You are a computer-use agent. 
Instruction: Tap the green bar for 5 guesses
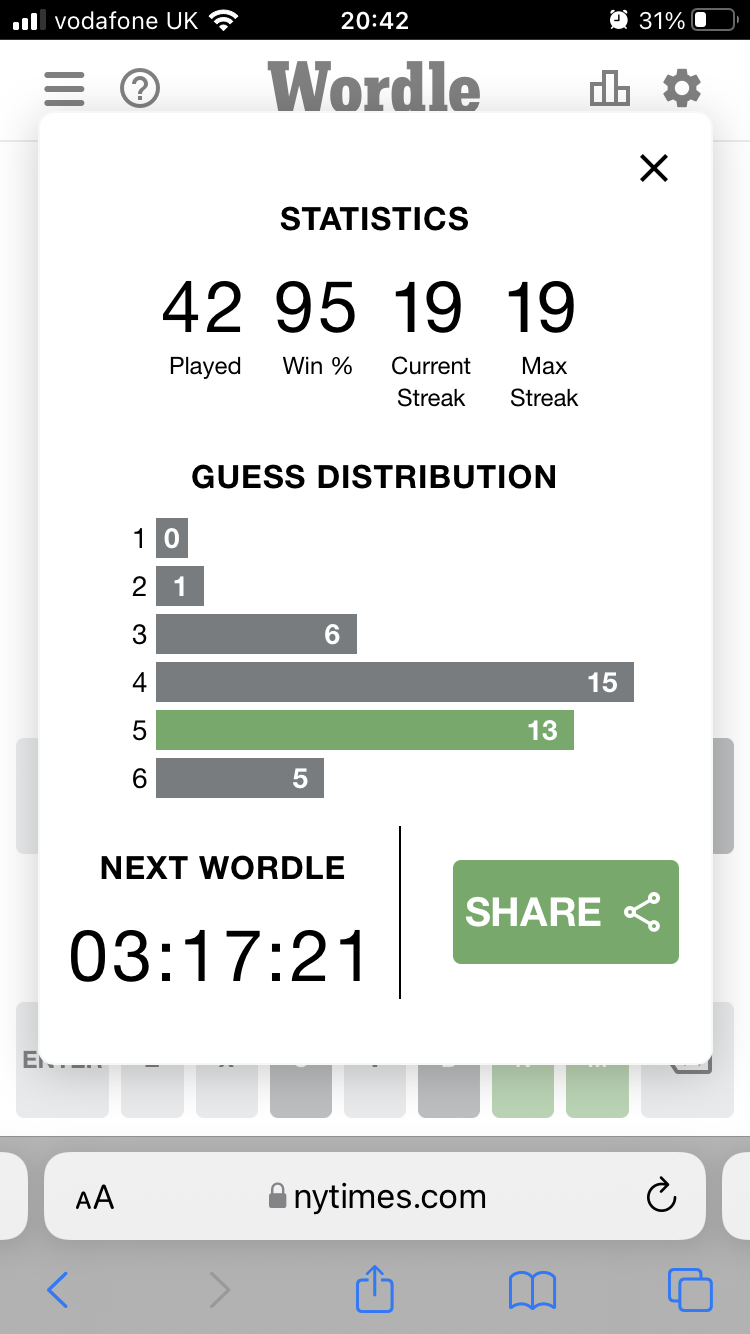pyautogui.click(x=364, y=731)
